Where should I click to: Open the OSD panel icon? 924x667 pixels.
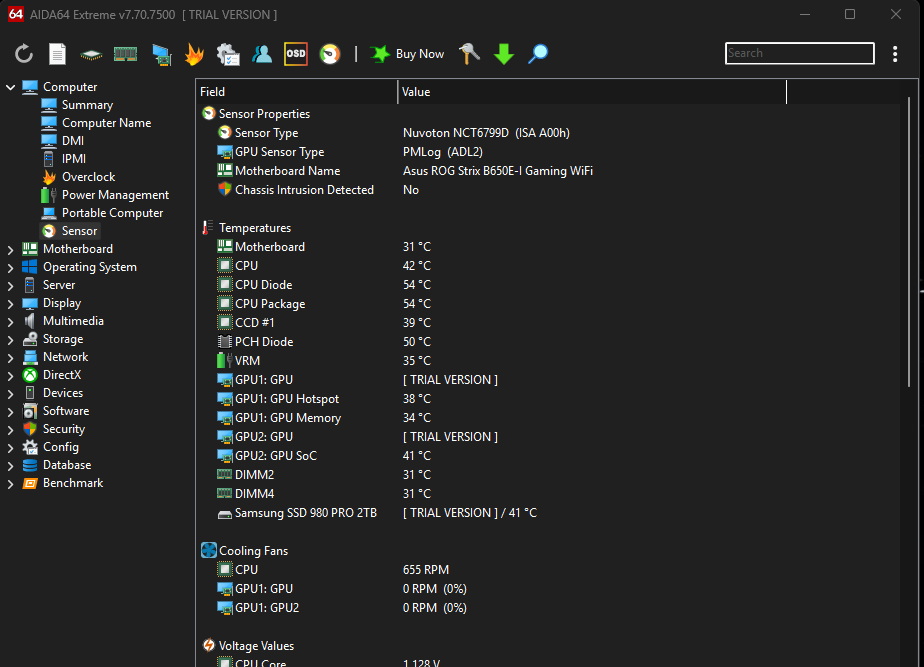pyautogui.click(x=296, y=54)
